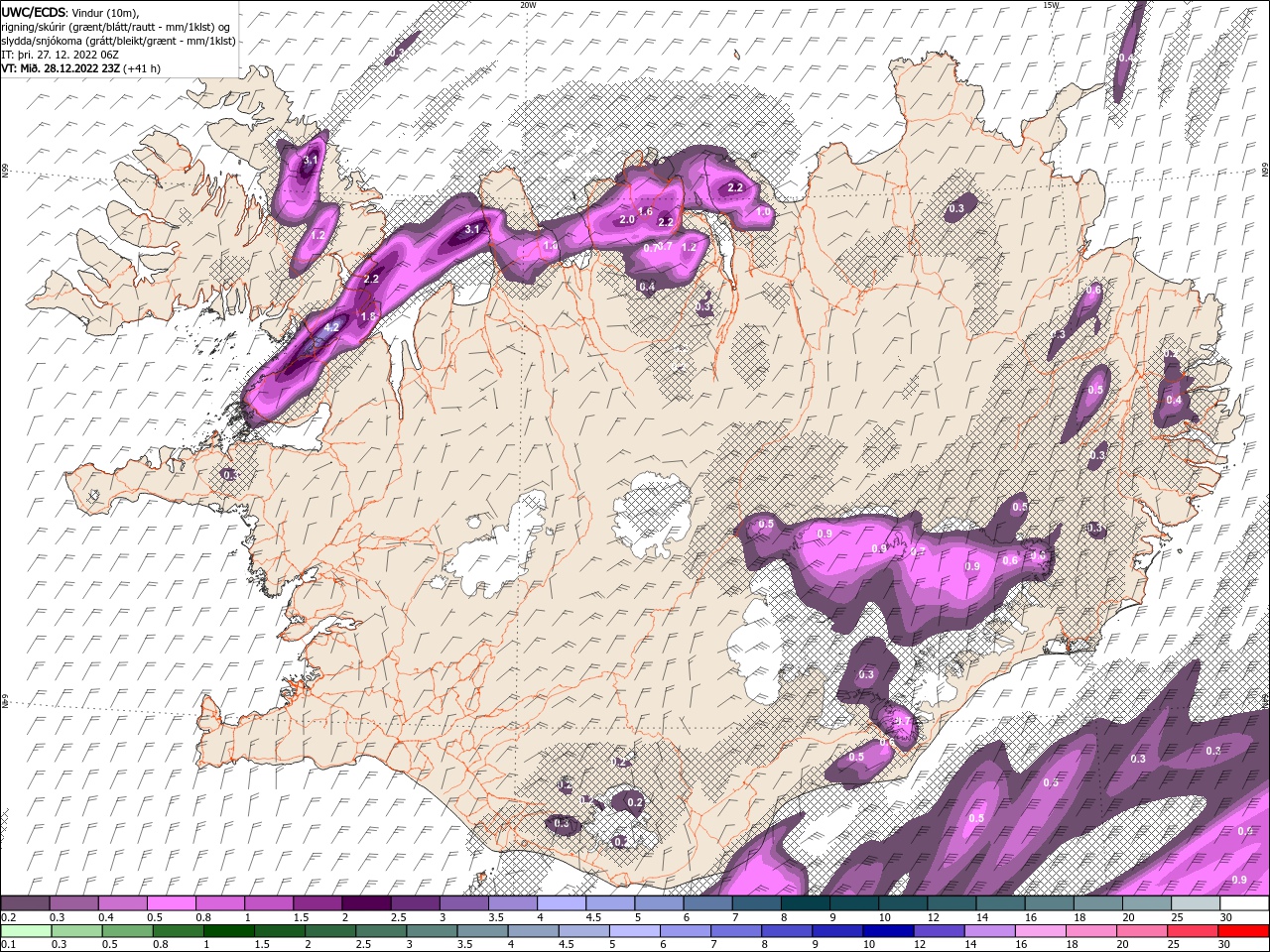Click the '1.8' precipitation value on the map
The width and height of the screenshot is (1270, 952).
coord(367,316)
